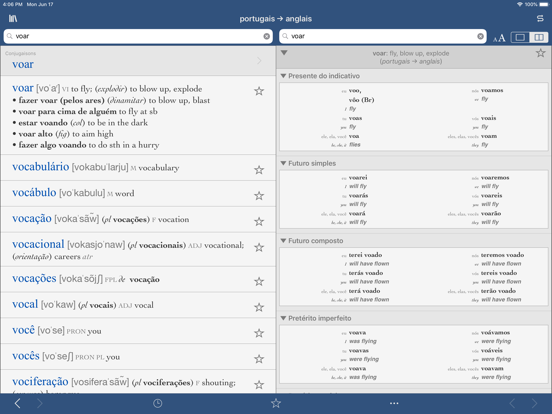Open search history clock icon

click(x=158, y=403)
